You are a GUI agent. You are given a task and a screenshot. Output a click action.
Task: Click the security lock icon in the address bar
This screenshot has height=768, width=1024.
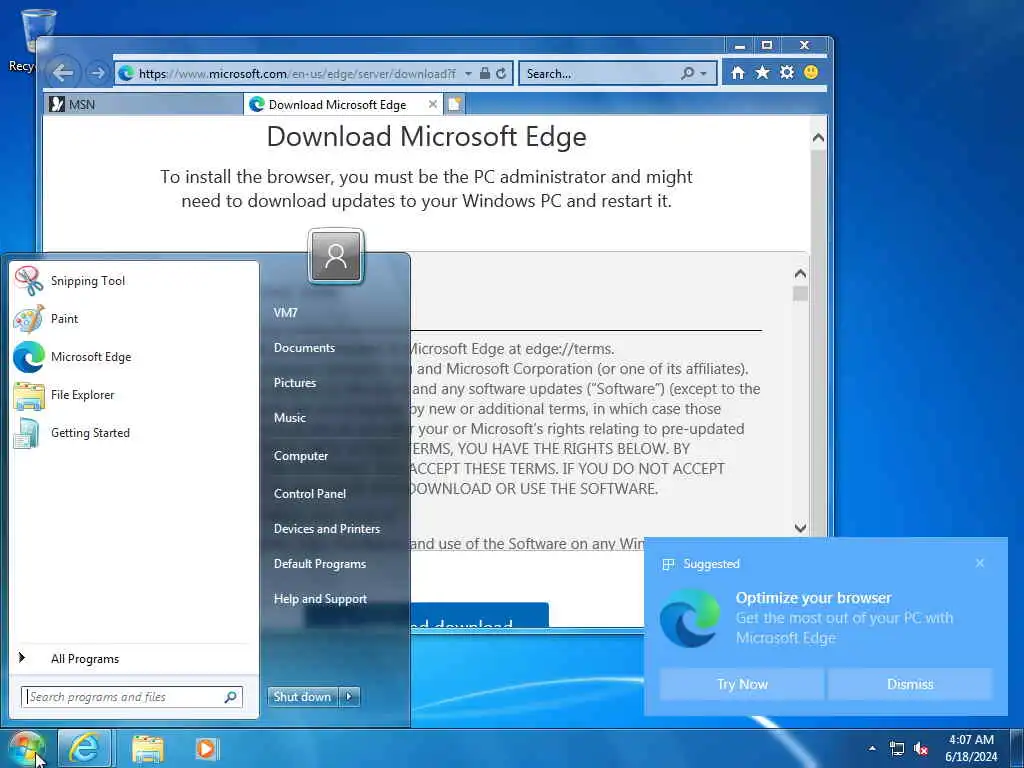point(485,73)
